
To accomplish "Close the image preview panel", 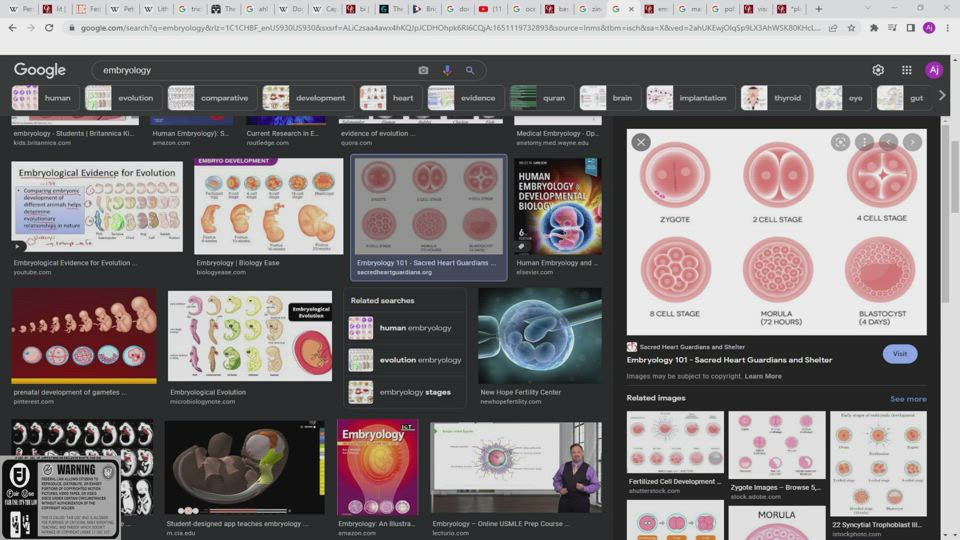I will pos(641,142).
